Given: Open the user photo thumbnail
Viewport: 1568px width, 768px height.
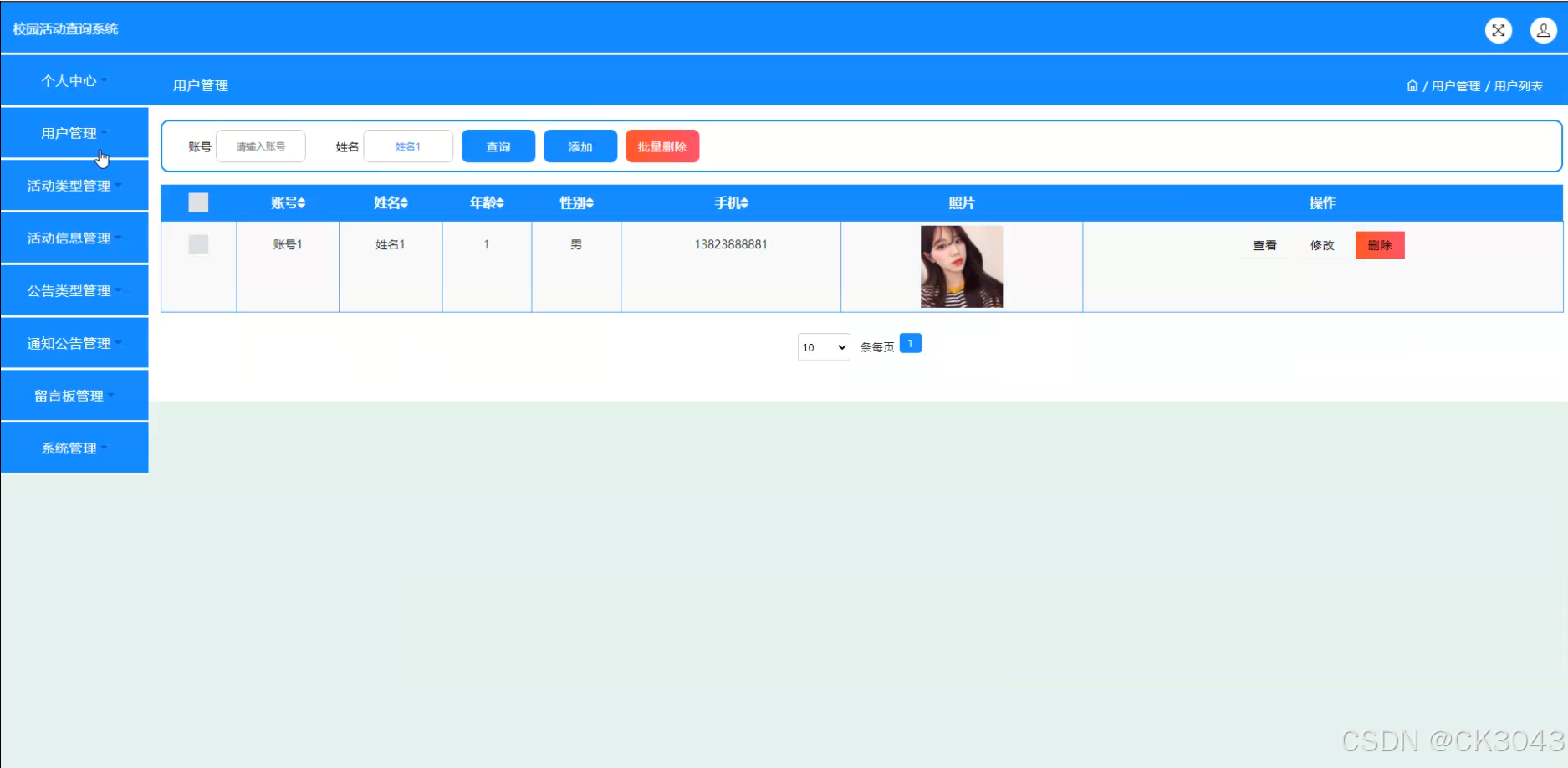Looking at the screenshot, I should click(962, 267).
